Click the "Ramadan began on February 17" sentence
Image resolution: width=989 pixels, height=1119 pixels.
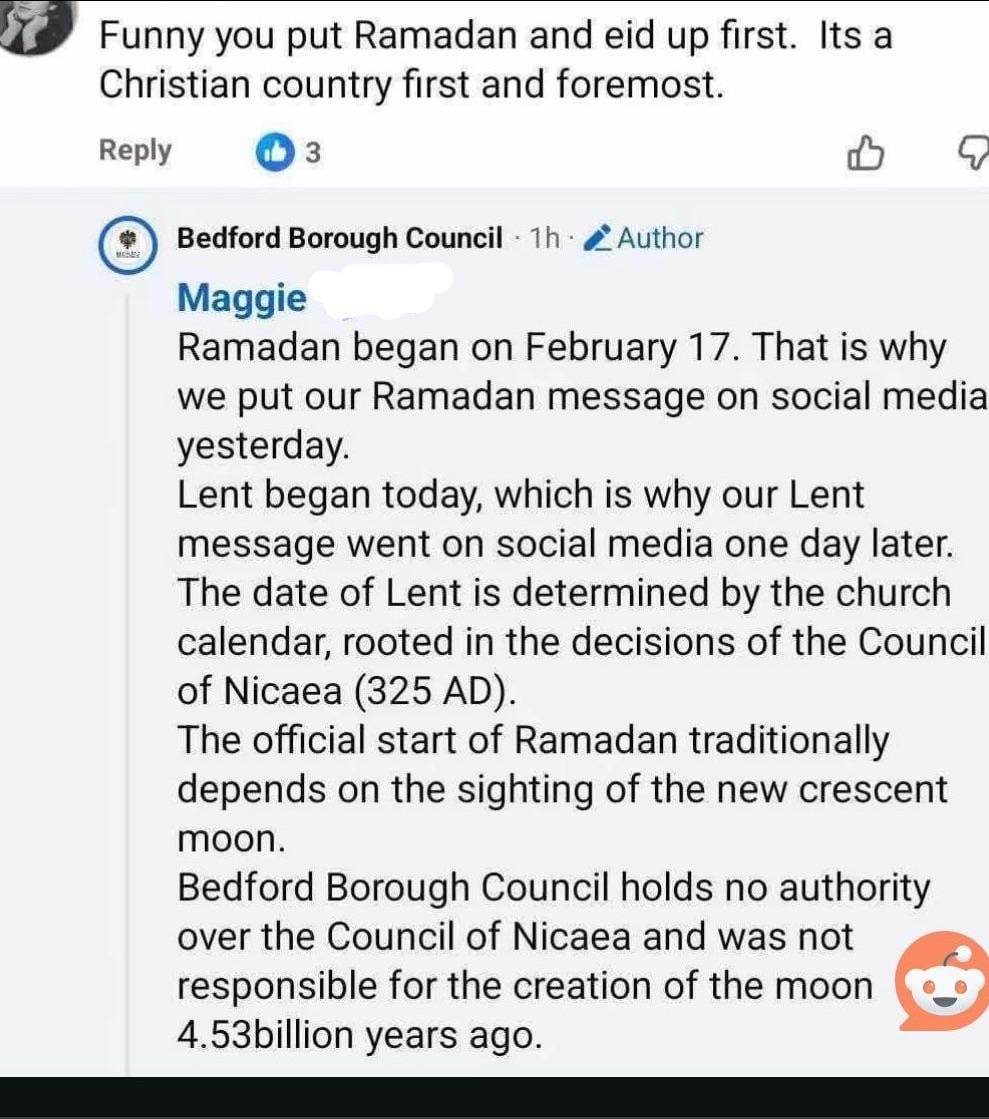click(560, 348)
